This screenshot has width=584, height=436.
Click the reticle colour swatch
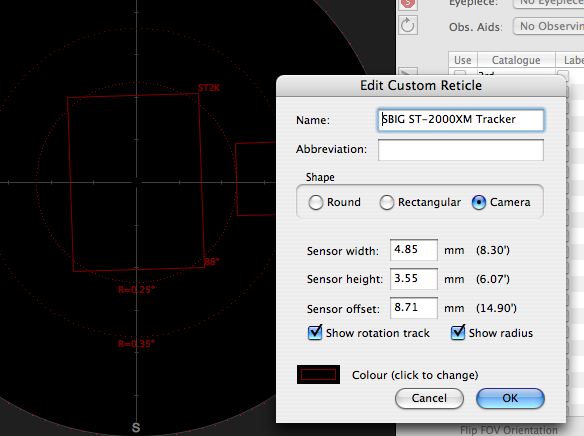[318, 375]
